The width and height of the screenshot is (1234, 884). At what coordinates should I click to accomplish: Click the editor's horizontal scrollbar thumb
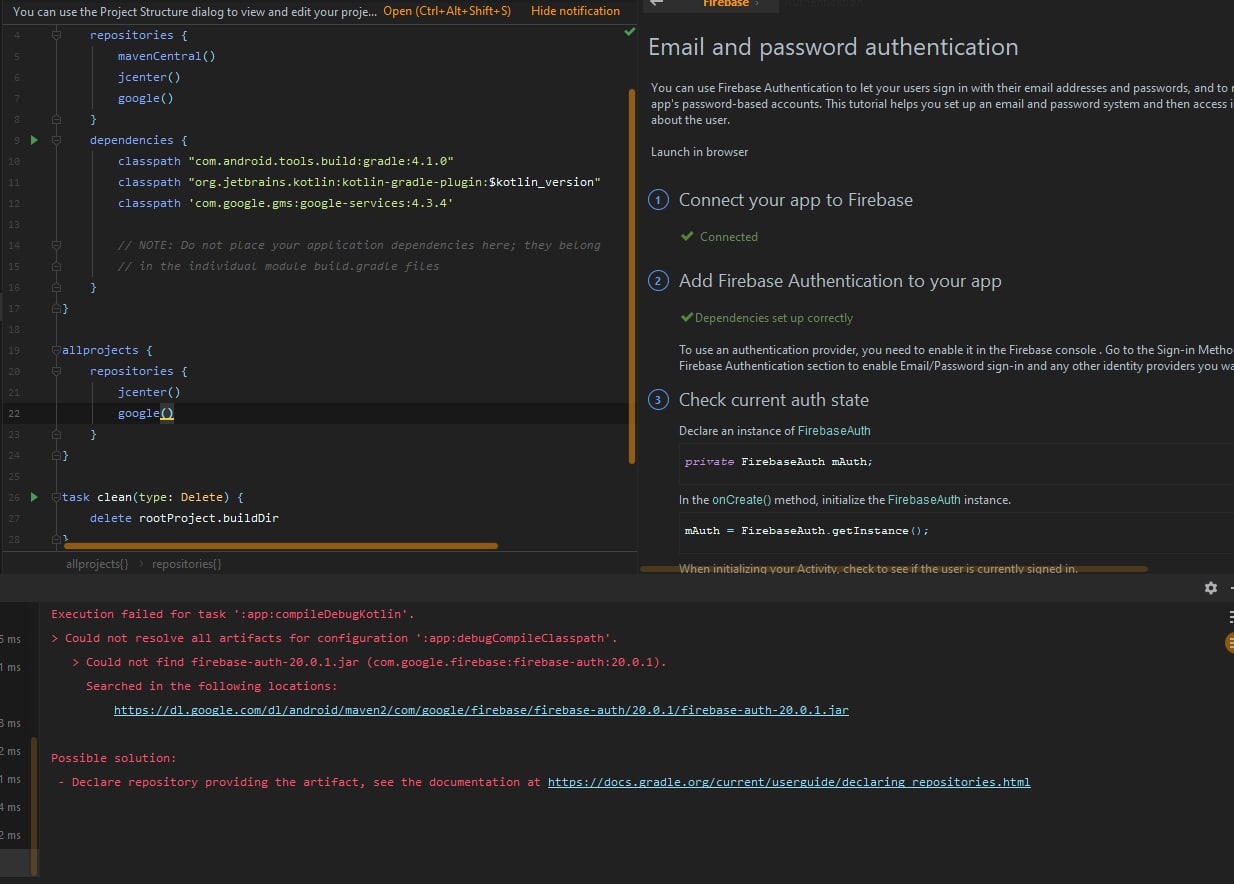click(280, 546)
